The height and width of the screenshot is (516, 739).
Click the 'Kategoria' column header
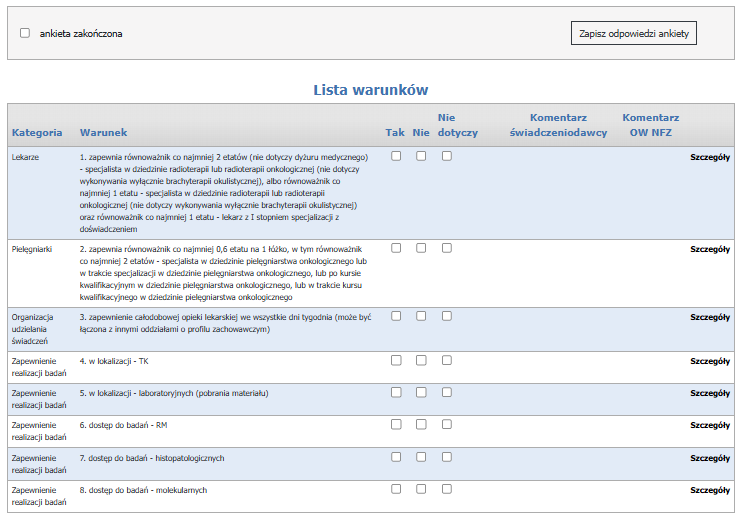pos(37,132)
